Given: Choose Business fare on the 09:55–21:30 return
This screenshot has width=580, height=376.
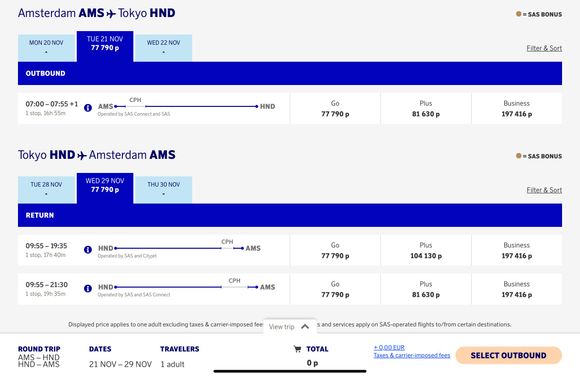Looking at the screenshot, I should point(517,289).
